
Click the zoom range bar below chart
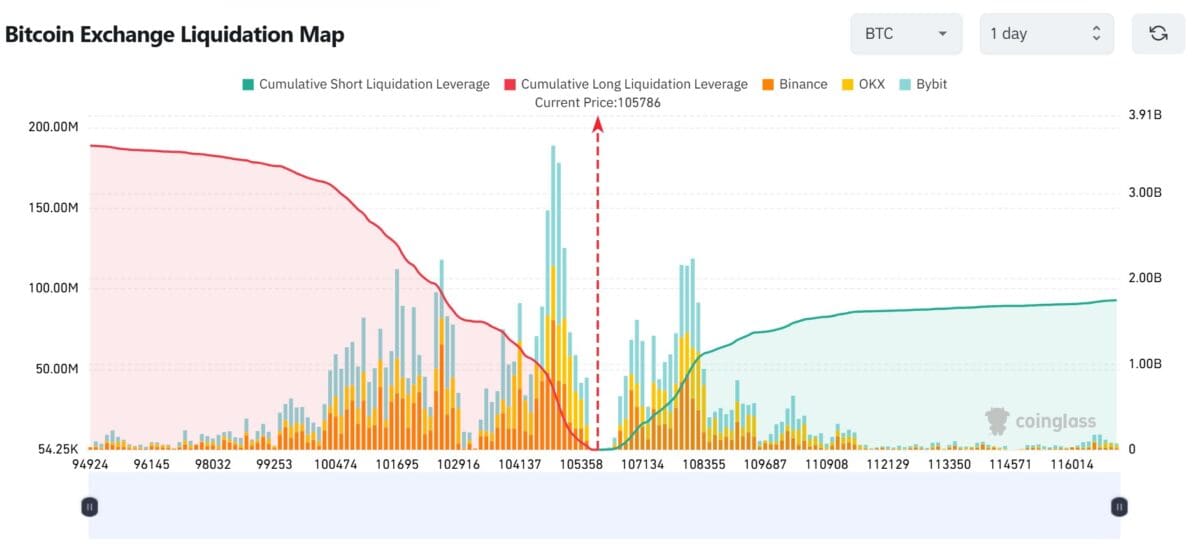604,505
